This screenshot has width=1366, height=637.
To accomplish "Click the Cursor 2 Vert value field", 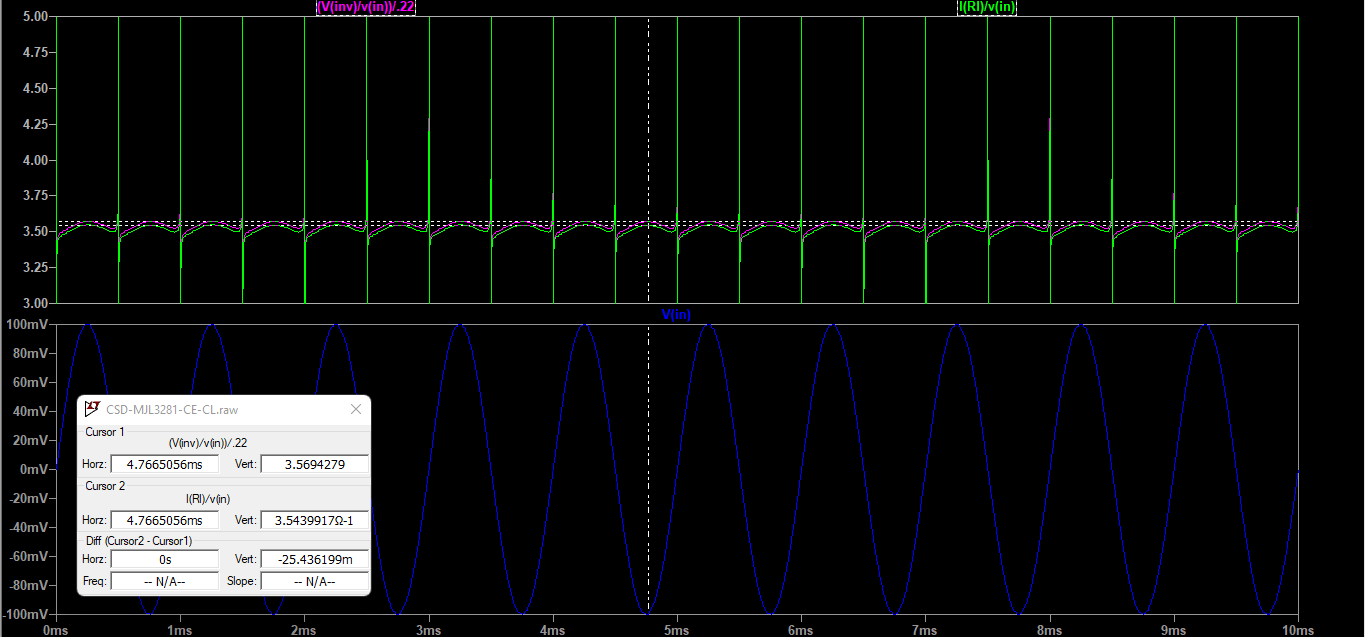I will coord(314,520).
